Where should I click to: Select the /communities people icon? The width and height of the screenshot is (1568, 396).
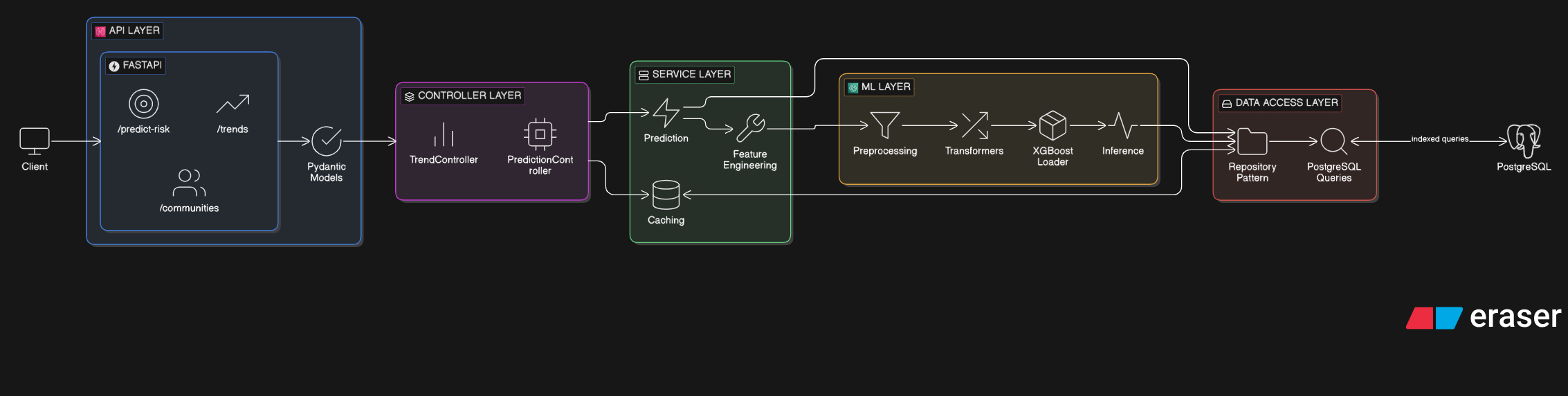[189, 183]
